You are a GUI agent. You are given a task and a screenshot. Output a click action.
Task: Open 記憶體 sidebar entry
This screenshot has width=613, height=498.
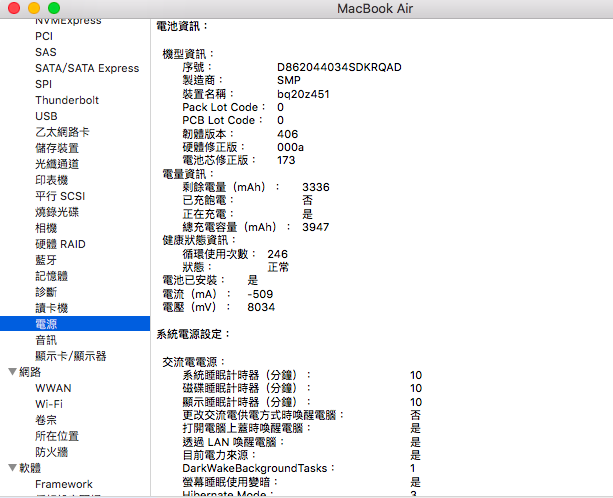click(x=52, y=276)
